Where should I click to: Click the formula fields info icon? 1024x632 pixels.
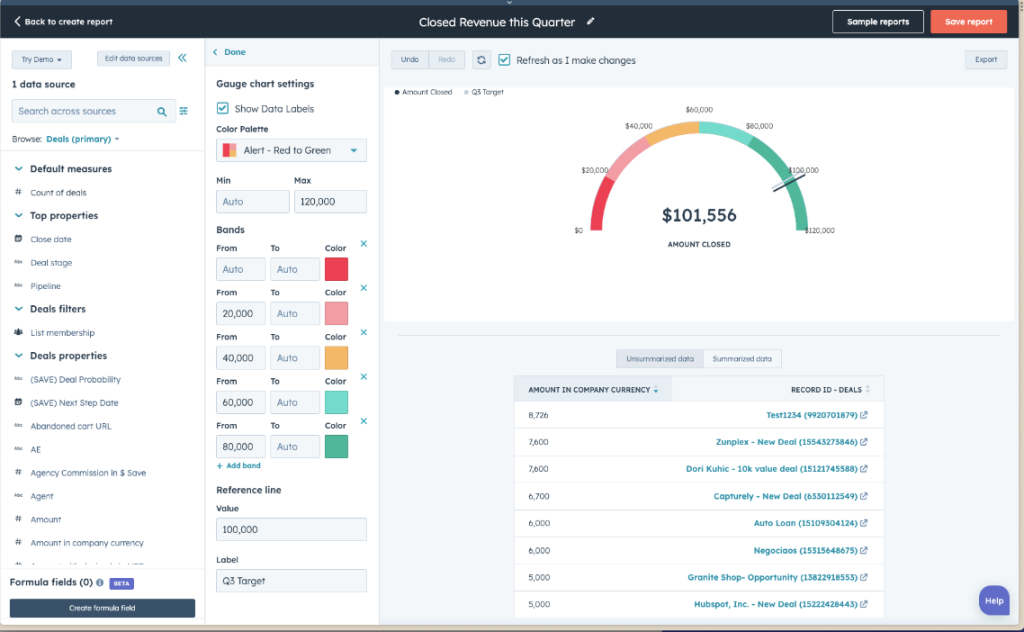(x=100, y=582)
